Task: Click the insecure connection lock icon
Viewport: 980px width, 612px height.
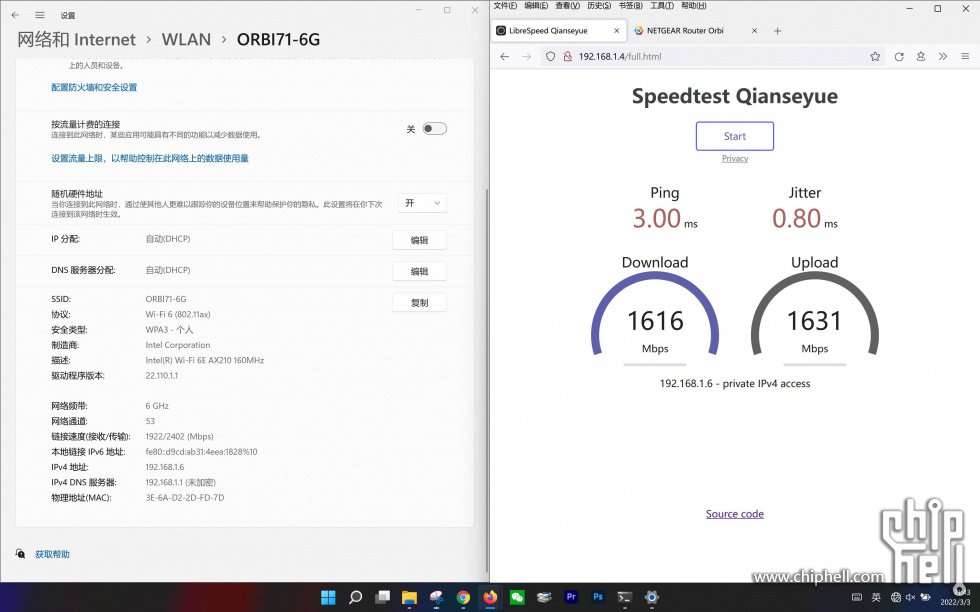Action: (568, 56)
